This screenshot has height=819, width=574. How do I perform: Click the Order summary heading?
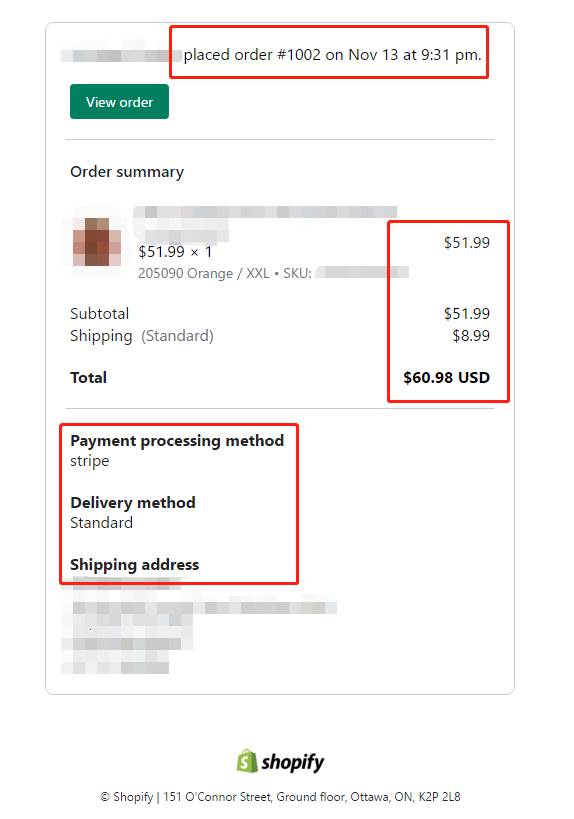(x=127, y=172)
